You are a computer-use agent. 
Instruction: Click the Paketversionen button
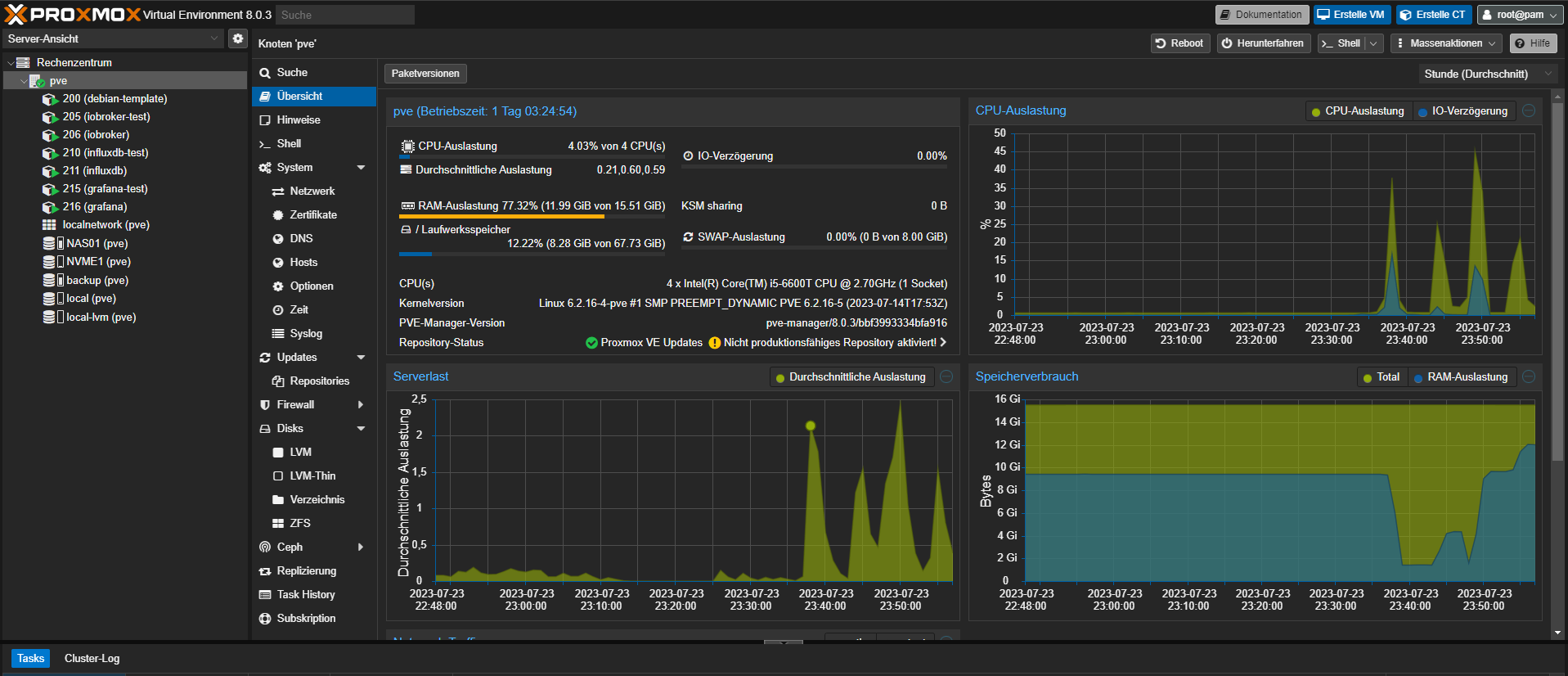tap(425, 74)
